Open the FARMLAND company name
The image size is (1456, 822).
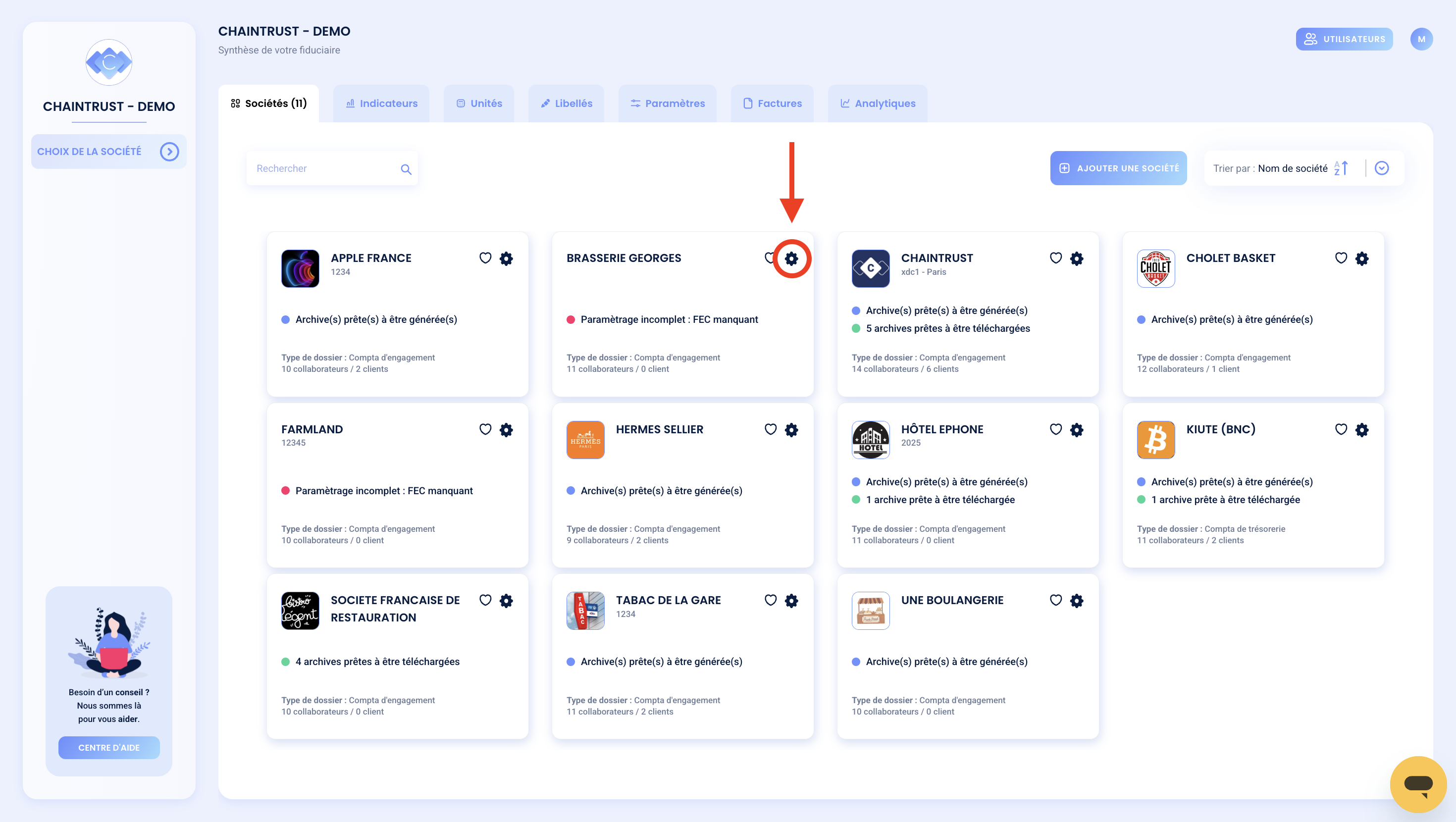click(x=312, y=429)
